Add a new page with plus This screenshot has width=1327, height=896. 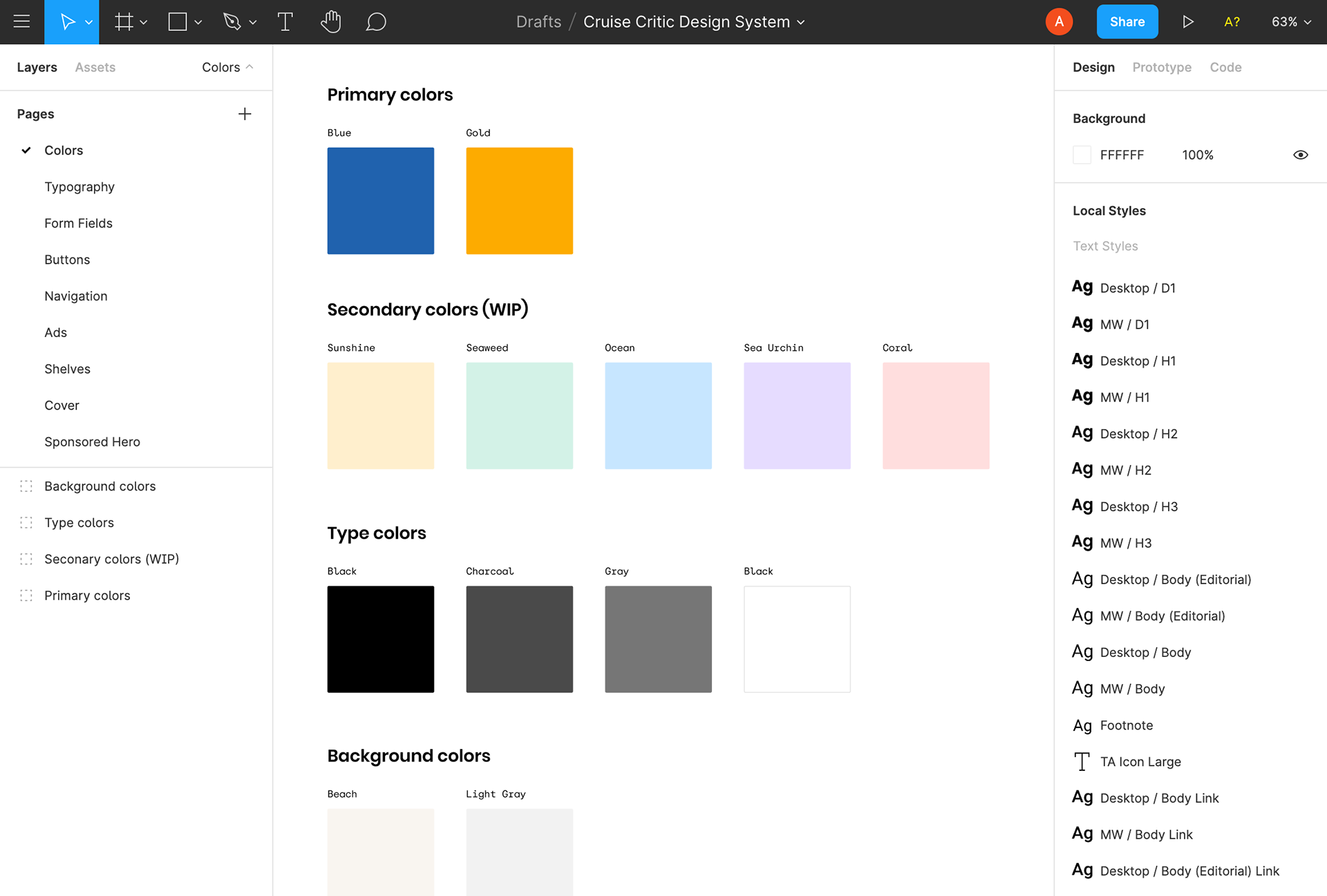point(245,114)
